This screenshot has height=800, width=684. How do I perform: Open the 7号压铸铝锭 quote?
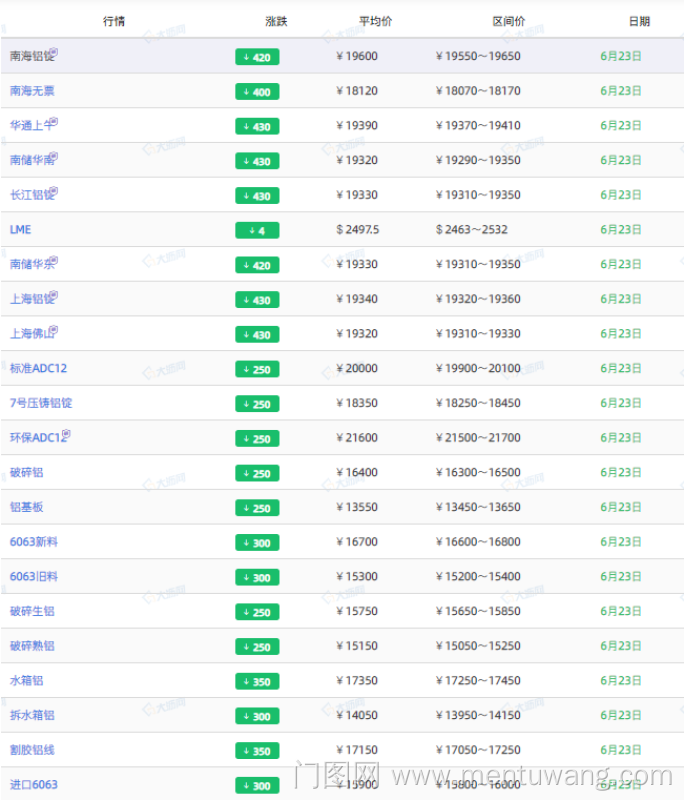coord(41,403)
